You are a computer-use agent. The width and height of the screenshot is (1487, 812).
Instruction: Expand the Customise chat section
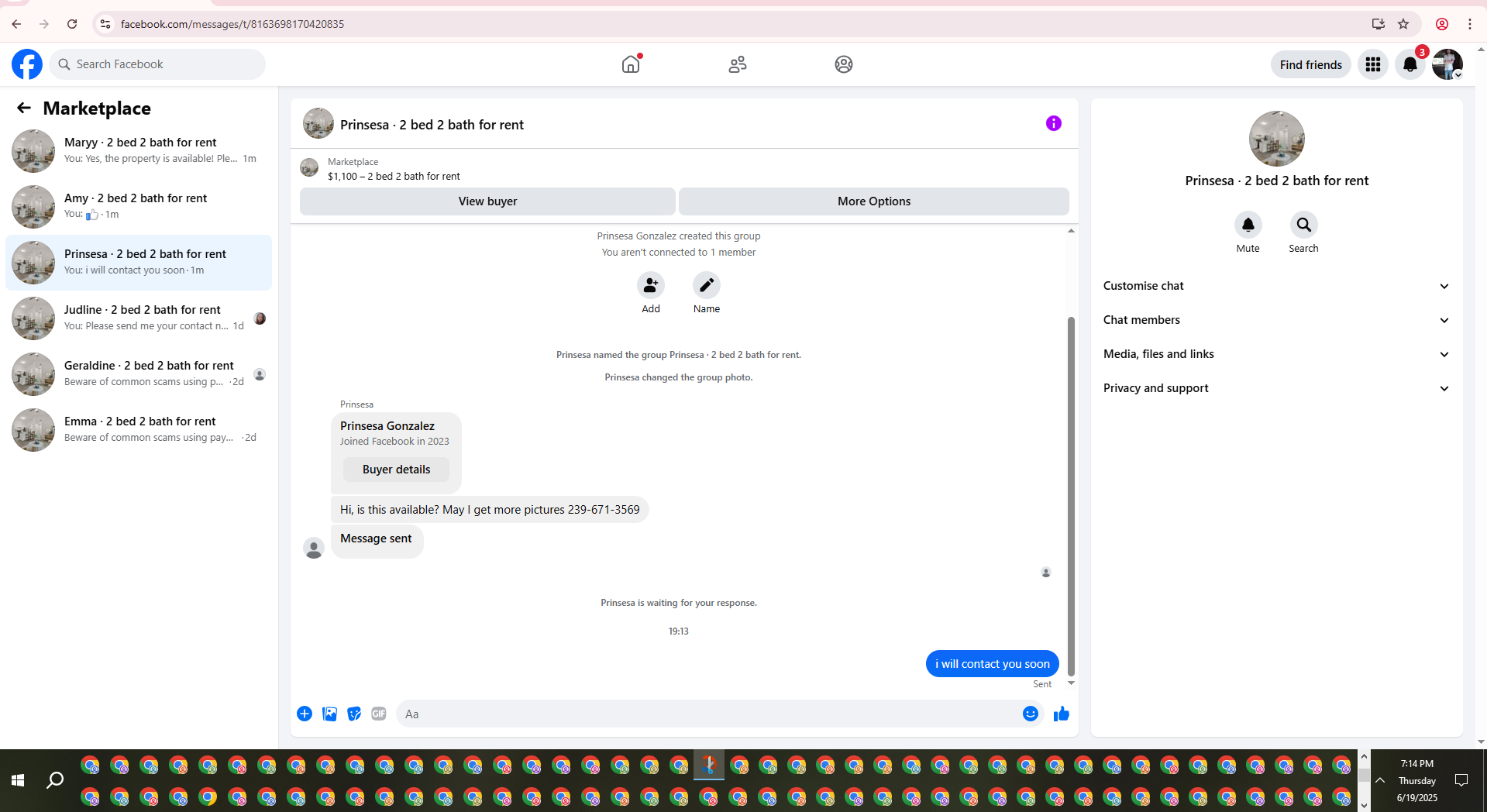click(x=1276, y=286)
